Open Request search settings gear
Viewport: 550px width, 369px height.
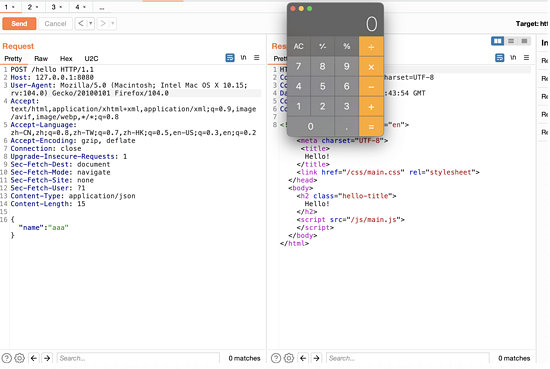tap(20, 358)
